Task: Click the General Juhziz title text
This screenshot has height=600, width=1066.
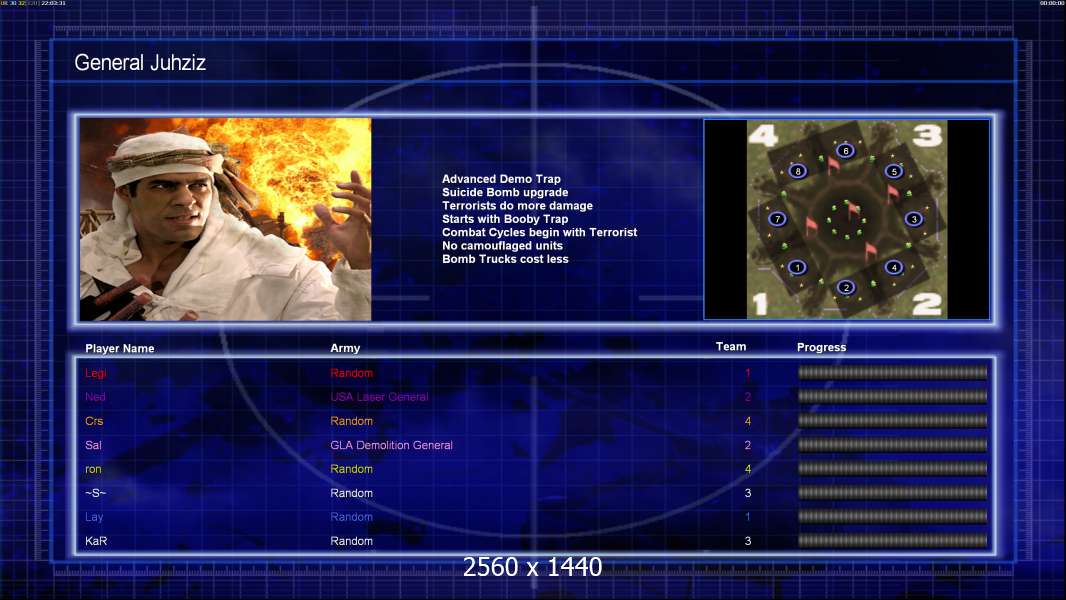Action: 140,63
